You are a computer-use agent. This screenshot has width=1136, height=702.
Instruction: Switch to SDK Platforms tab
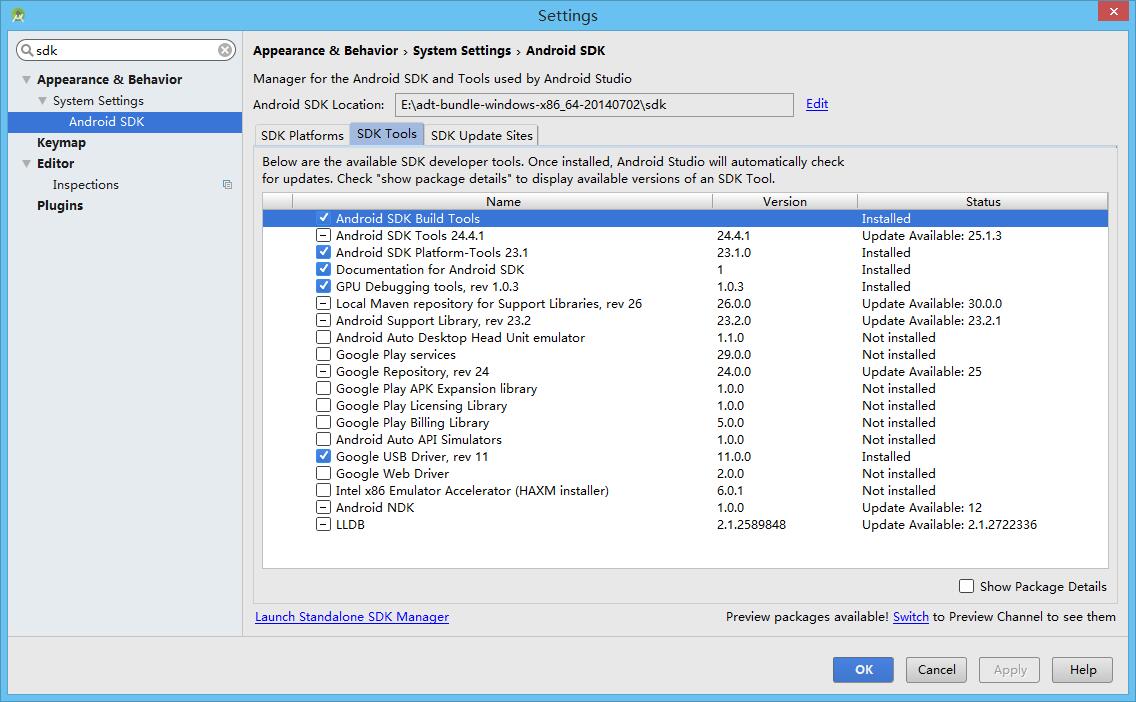[x=302, y=135]
